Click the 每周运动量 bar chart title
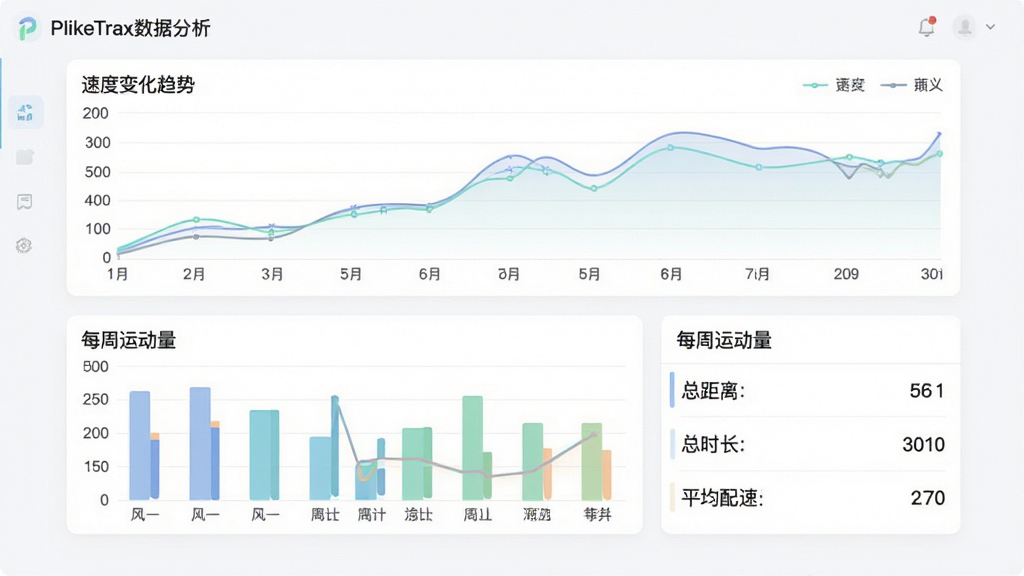 coord(129,340)
